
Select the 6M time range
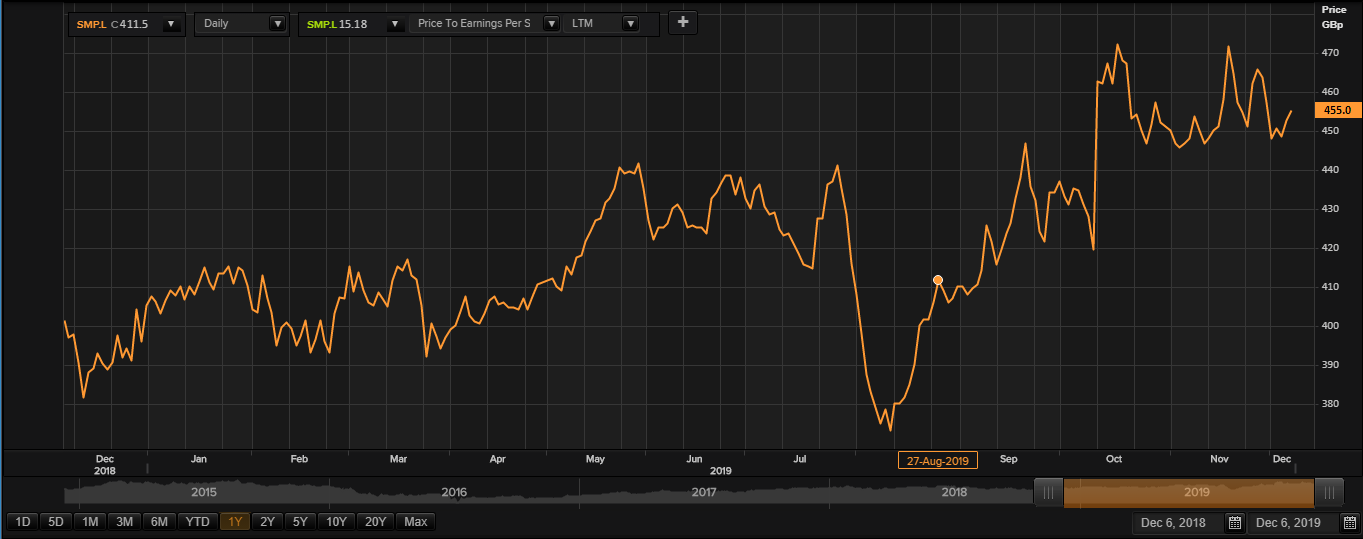click(159, 521)
